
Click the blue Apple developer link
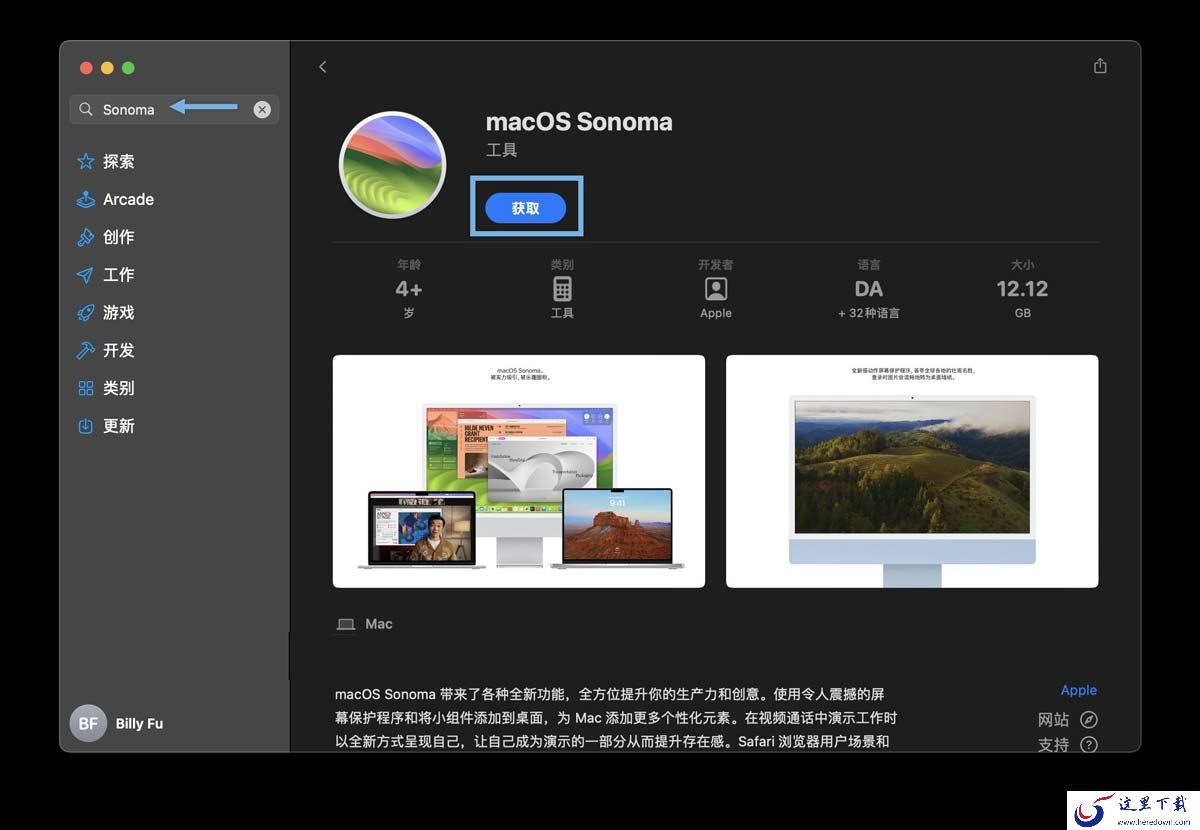coord(1079,690)
